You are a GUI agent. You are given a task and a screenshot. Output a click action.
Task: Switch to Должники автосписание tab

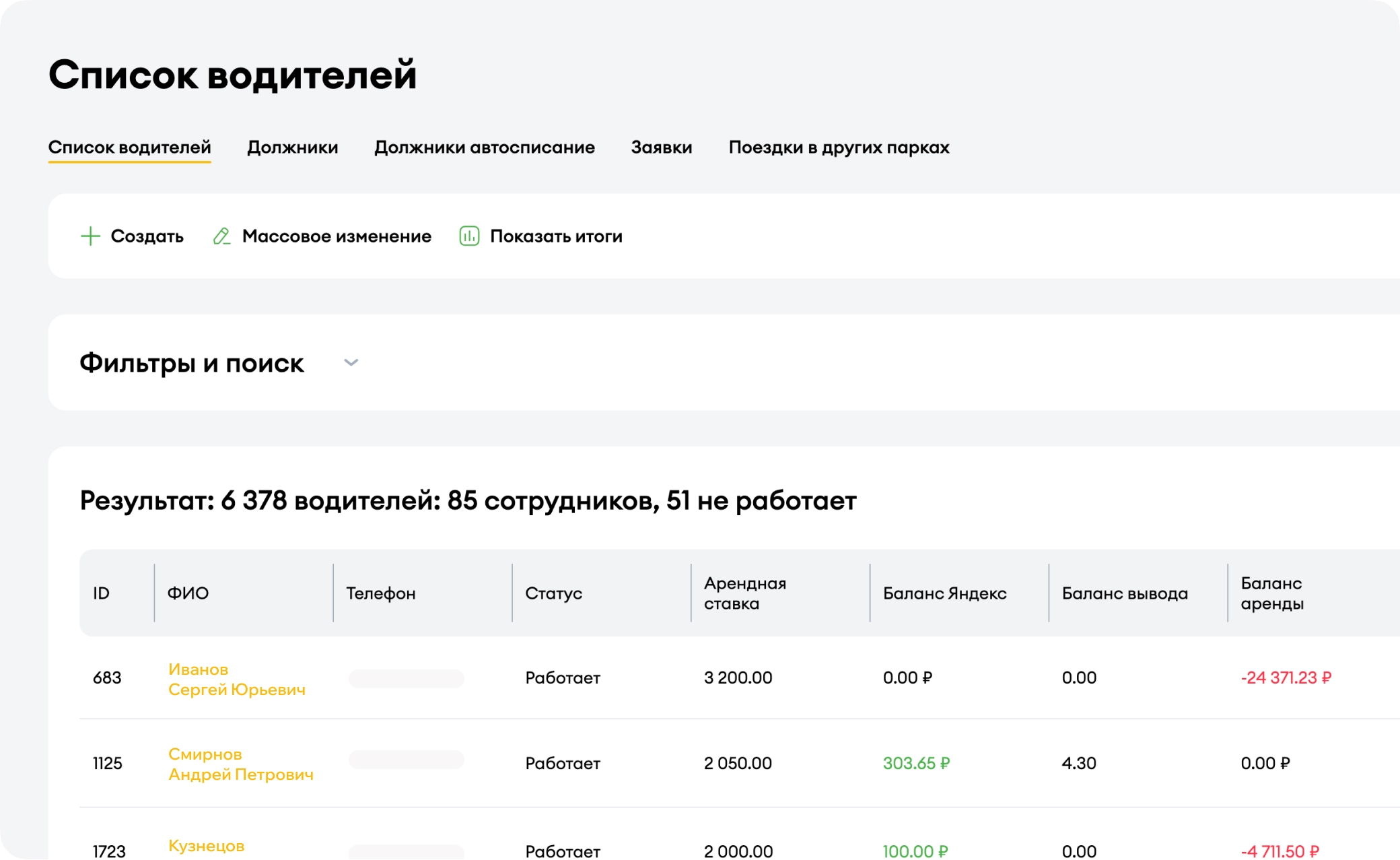(484, 147)
